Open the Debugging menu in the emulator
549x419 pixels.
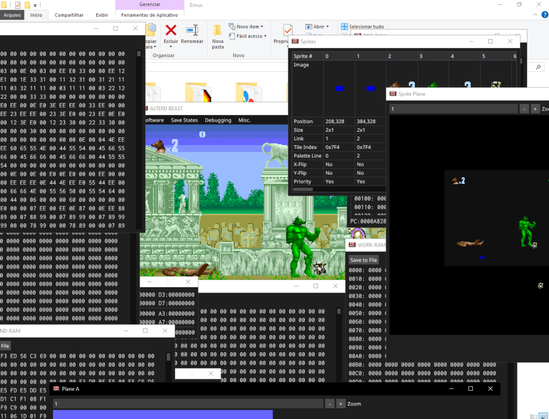tap(218, 120)
